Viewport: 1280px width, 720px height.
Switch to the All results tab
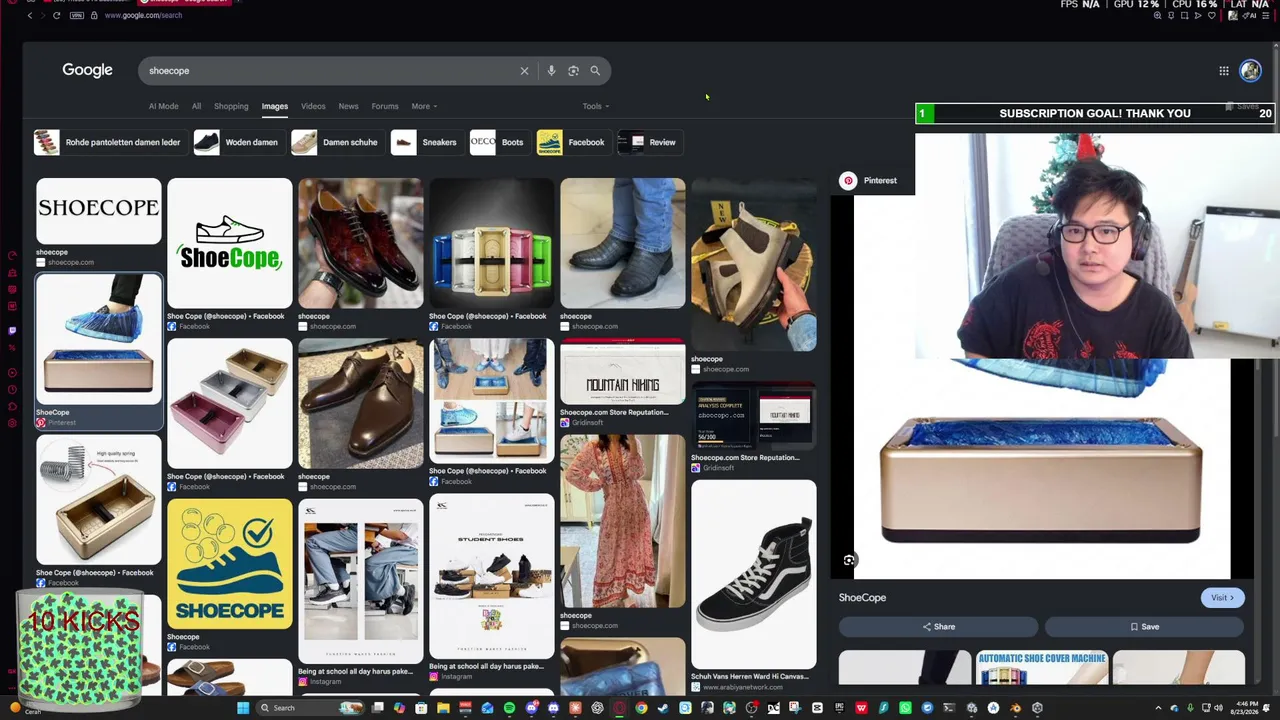point(196,106)
